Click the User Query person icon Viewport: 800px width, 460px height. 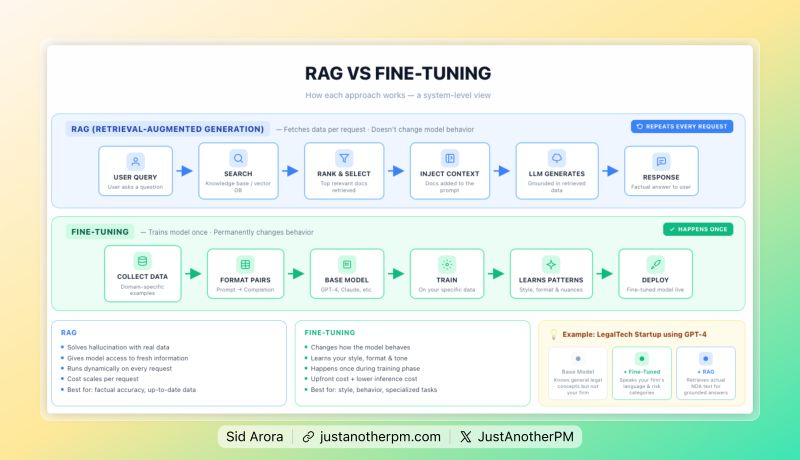click(x=135, y=162)
